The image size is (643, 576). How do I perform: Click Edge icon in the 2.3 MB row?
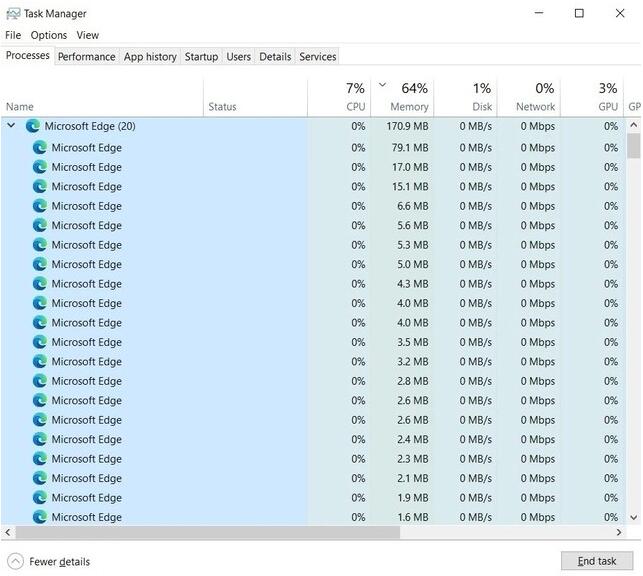click(x=40, y=459)
